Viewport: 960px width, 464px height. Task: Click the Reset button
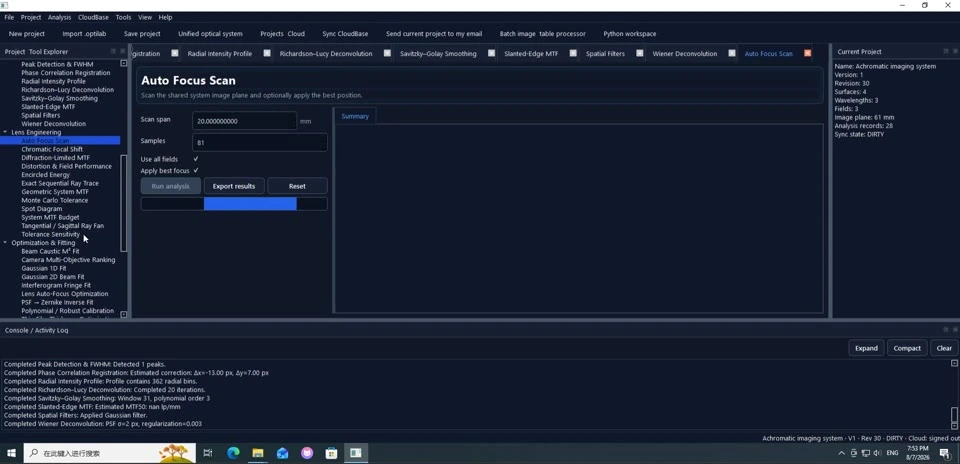click(x=297, y=186)
